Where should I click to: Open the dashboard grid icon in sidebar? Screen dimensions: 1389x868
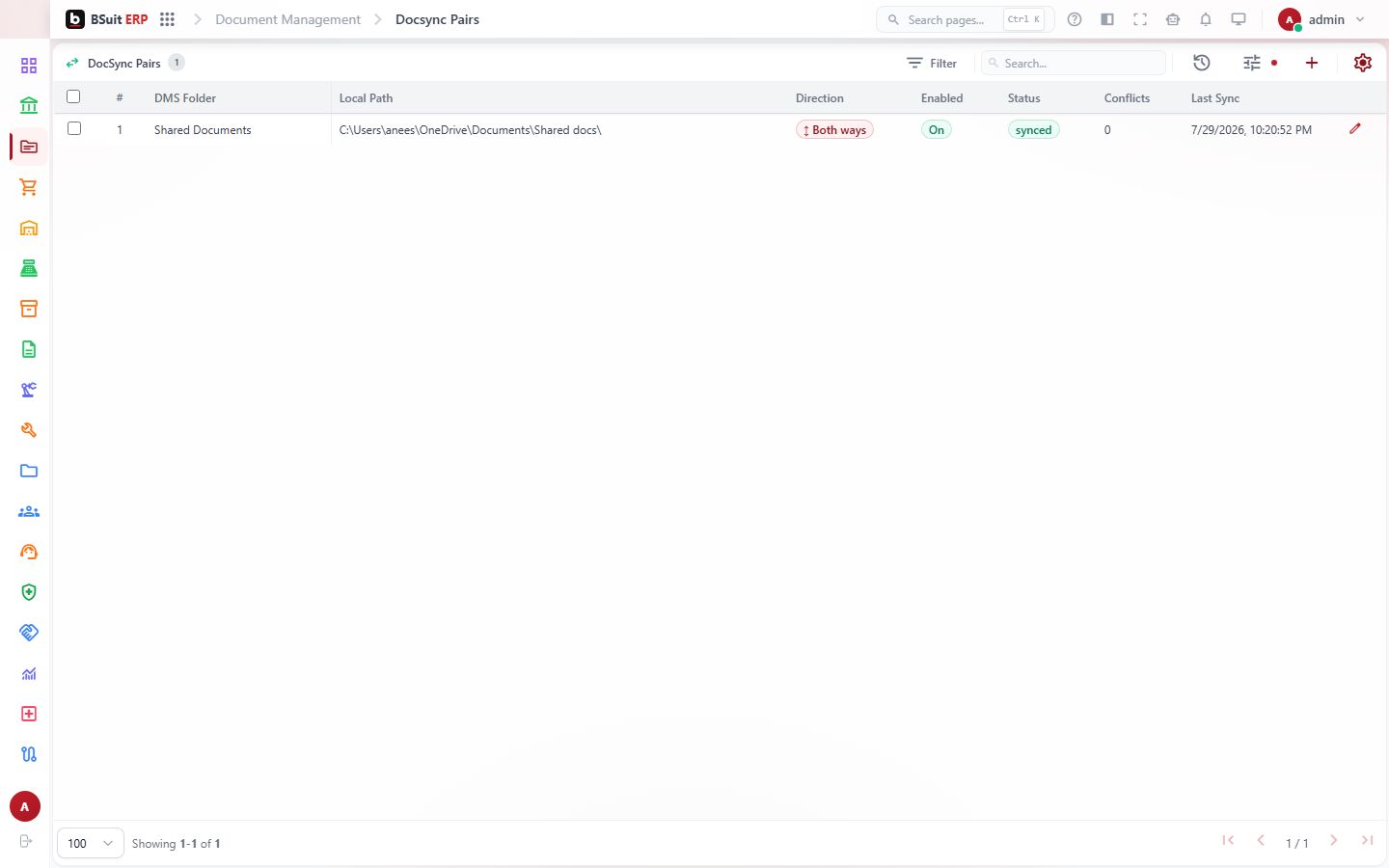coord(29,66)
